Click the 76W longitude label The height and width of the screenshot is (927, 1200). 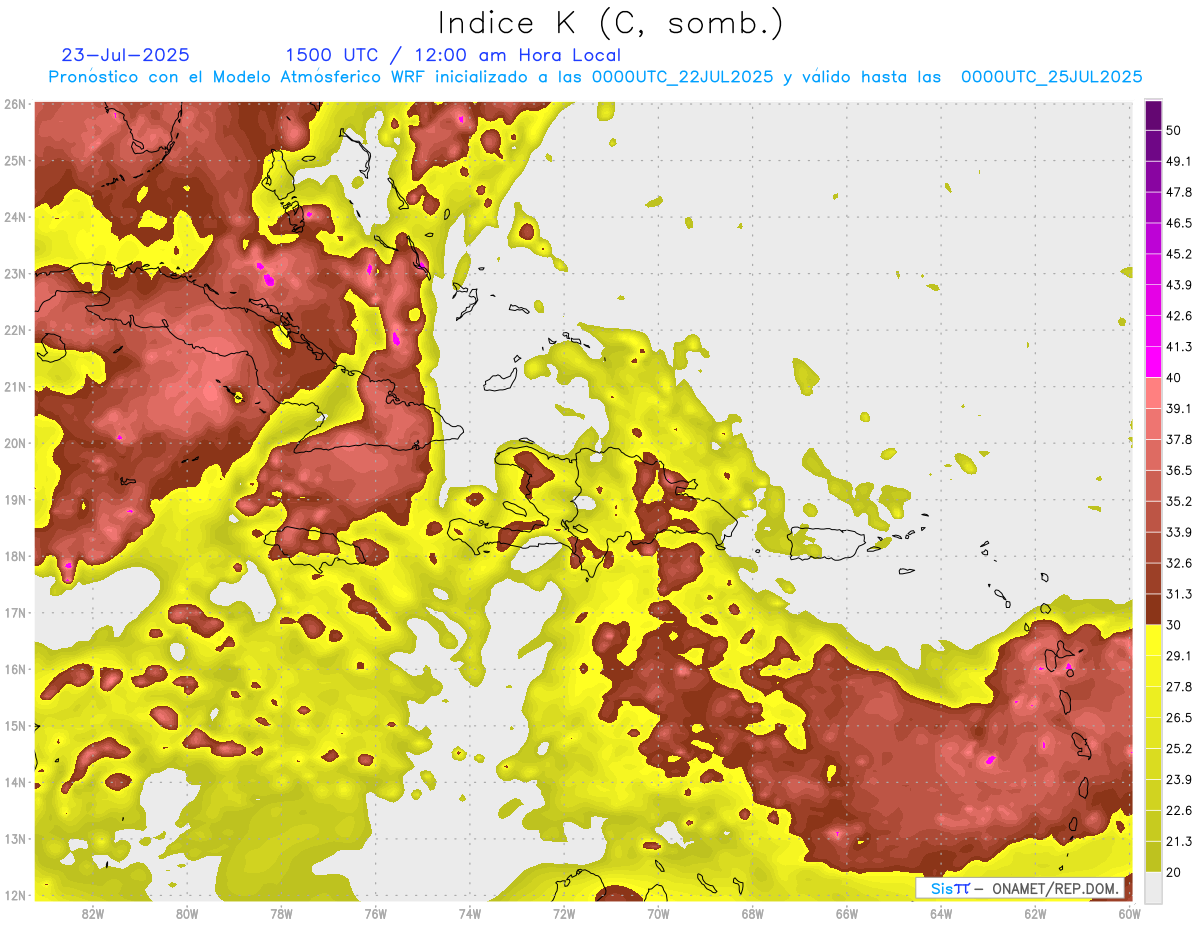pos(375,913)
